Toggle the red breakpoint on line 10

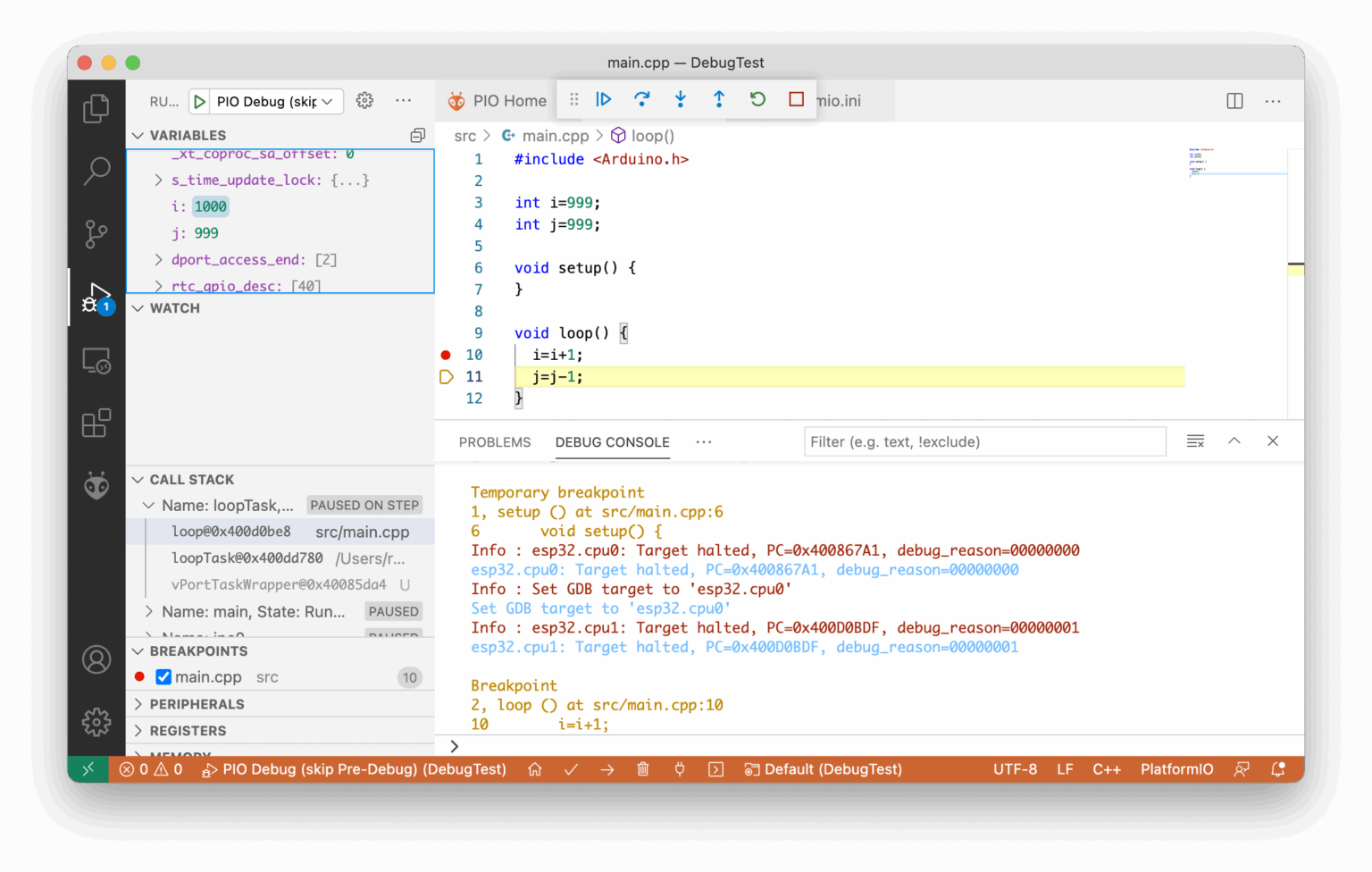click(445, 355)
